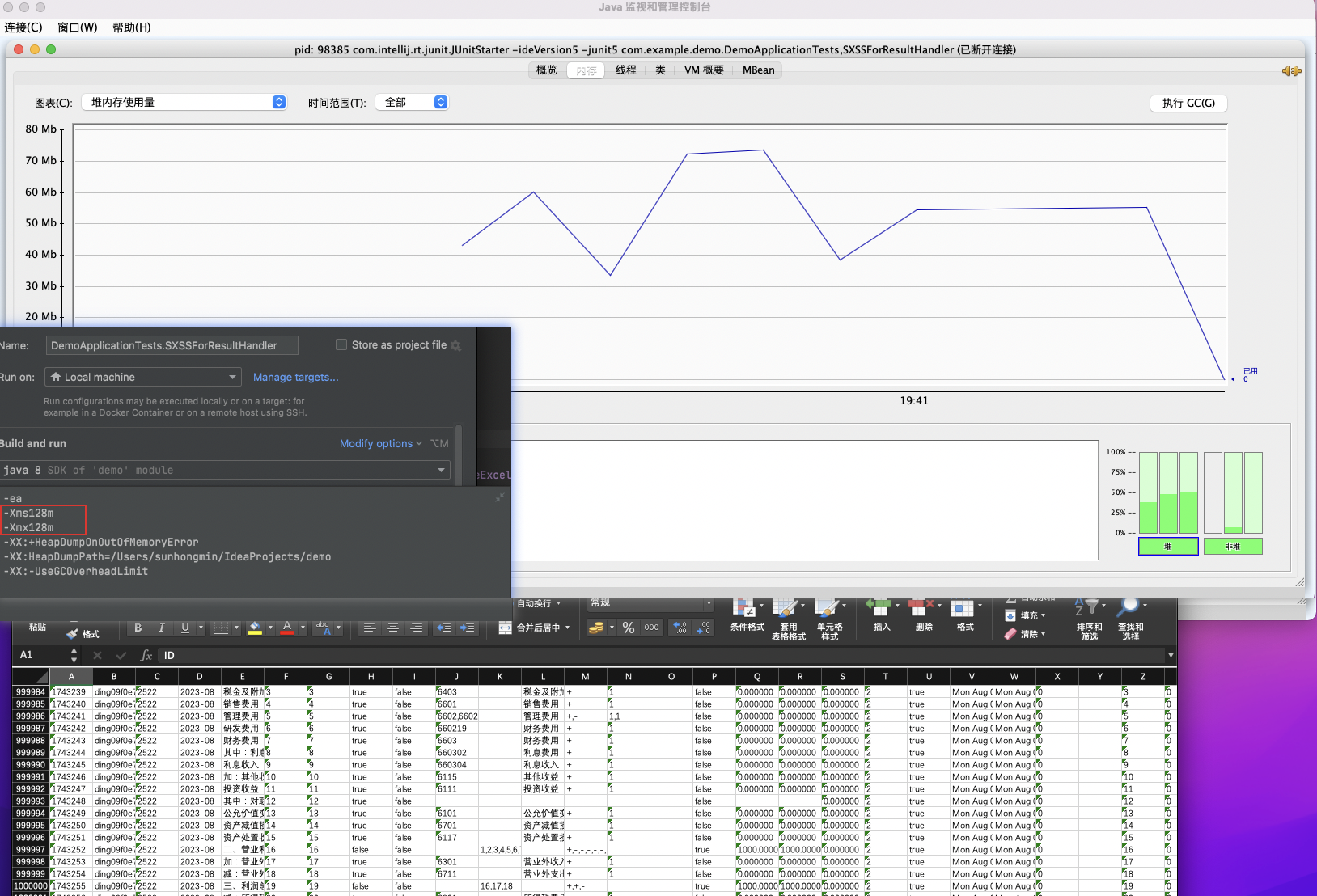The height and width of the screenshot is (896, 1317).
Task: Open cell styles icon
Action: click(828, 608)
